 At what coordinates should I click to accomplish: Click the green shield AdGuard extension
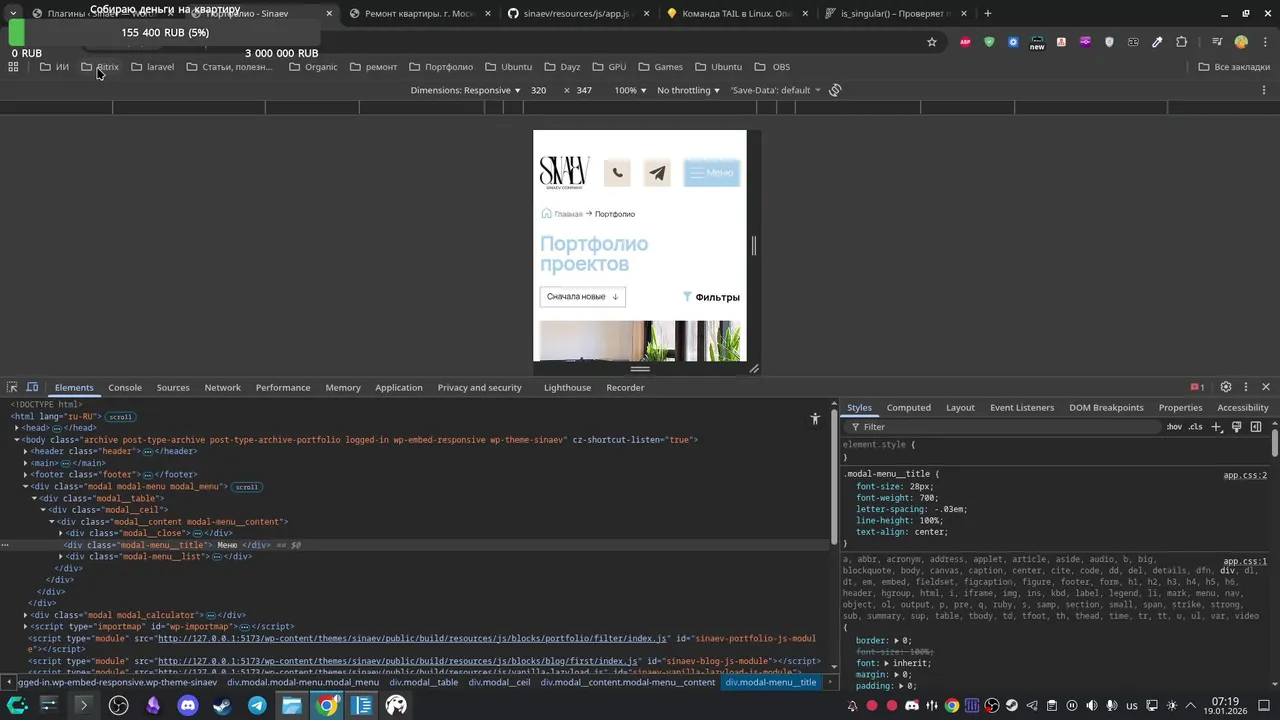pos(989,42)
